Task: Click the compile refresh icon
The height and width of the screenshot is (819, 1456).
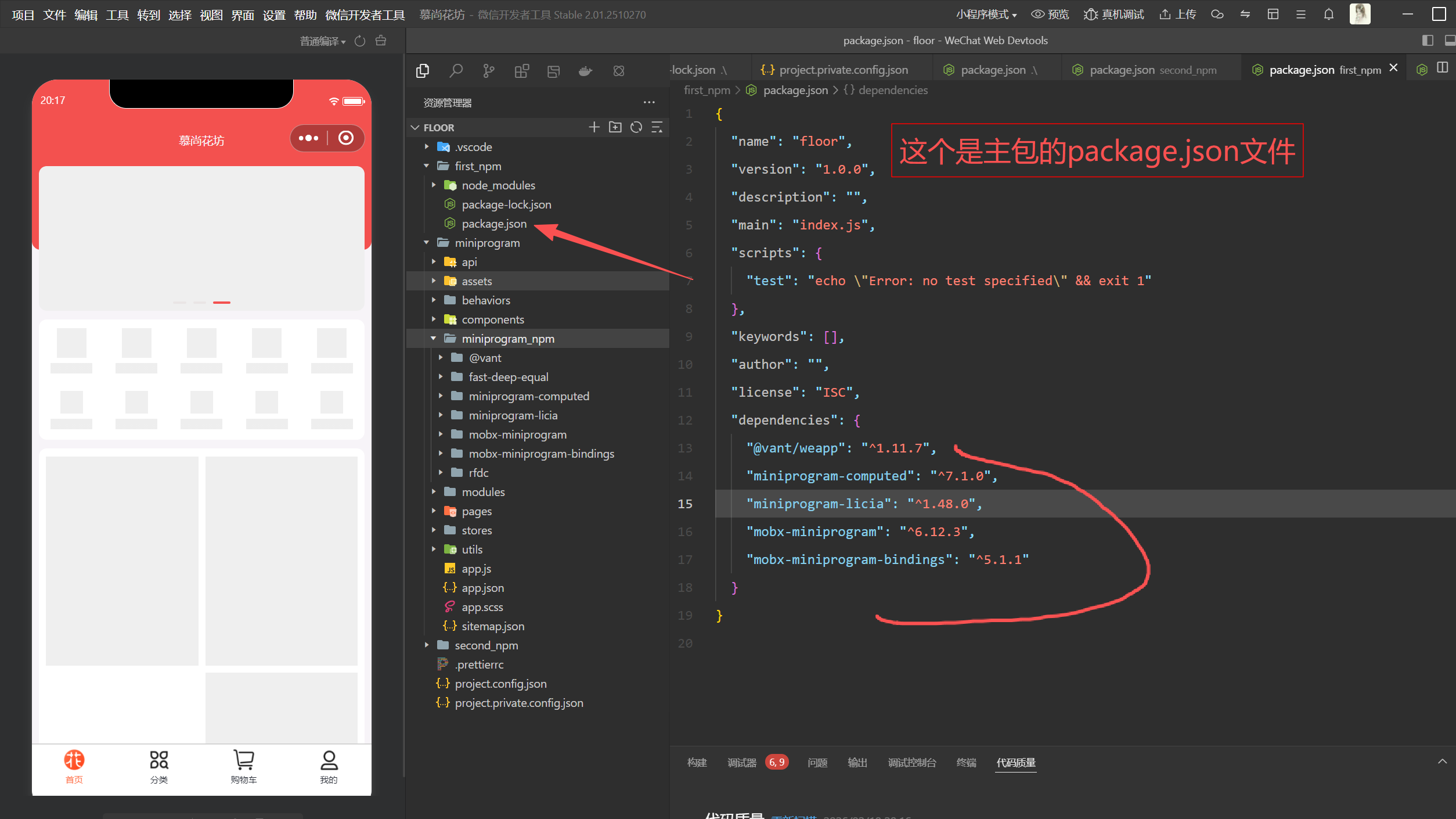Action: click(360, 41)
